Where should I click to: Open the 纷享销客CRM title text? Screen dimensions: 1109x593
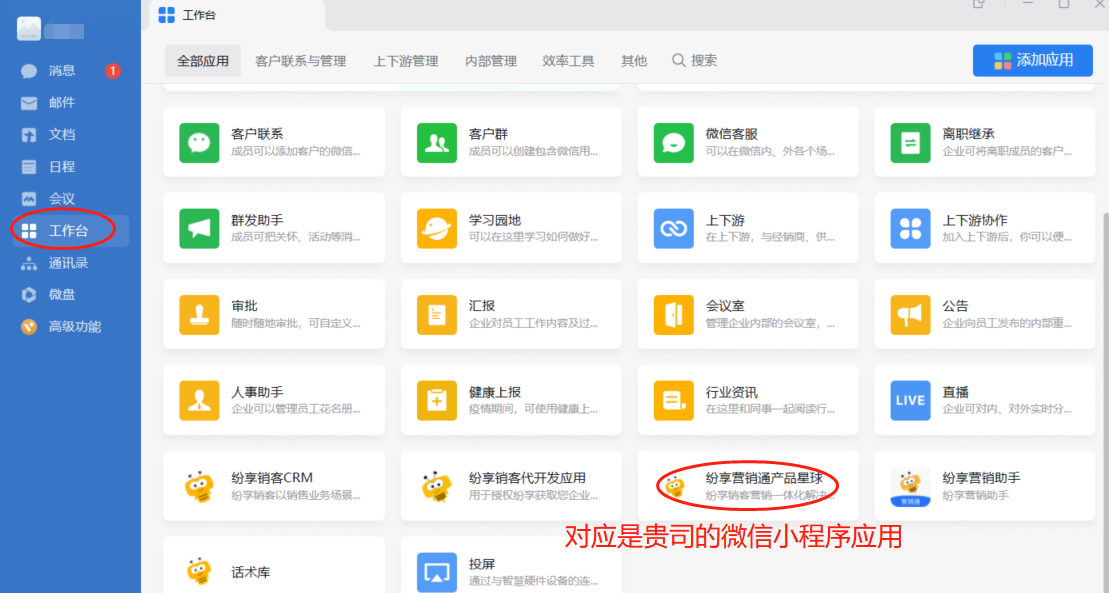[x=272, y=478]
